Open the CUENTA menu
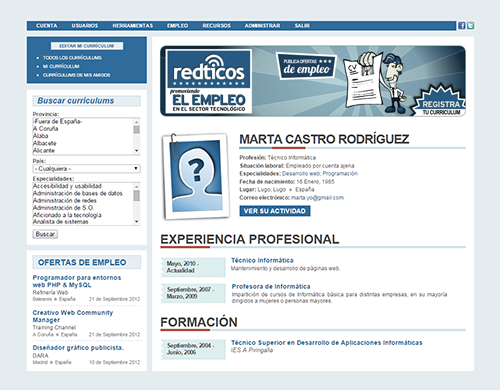 [47, 26]
